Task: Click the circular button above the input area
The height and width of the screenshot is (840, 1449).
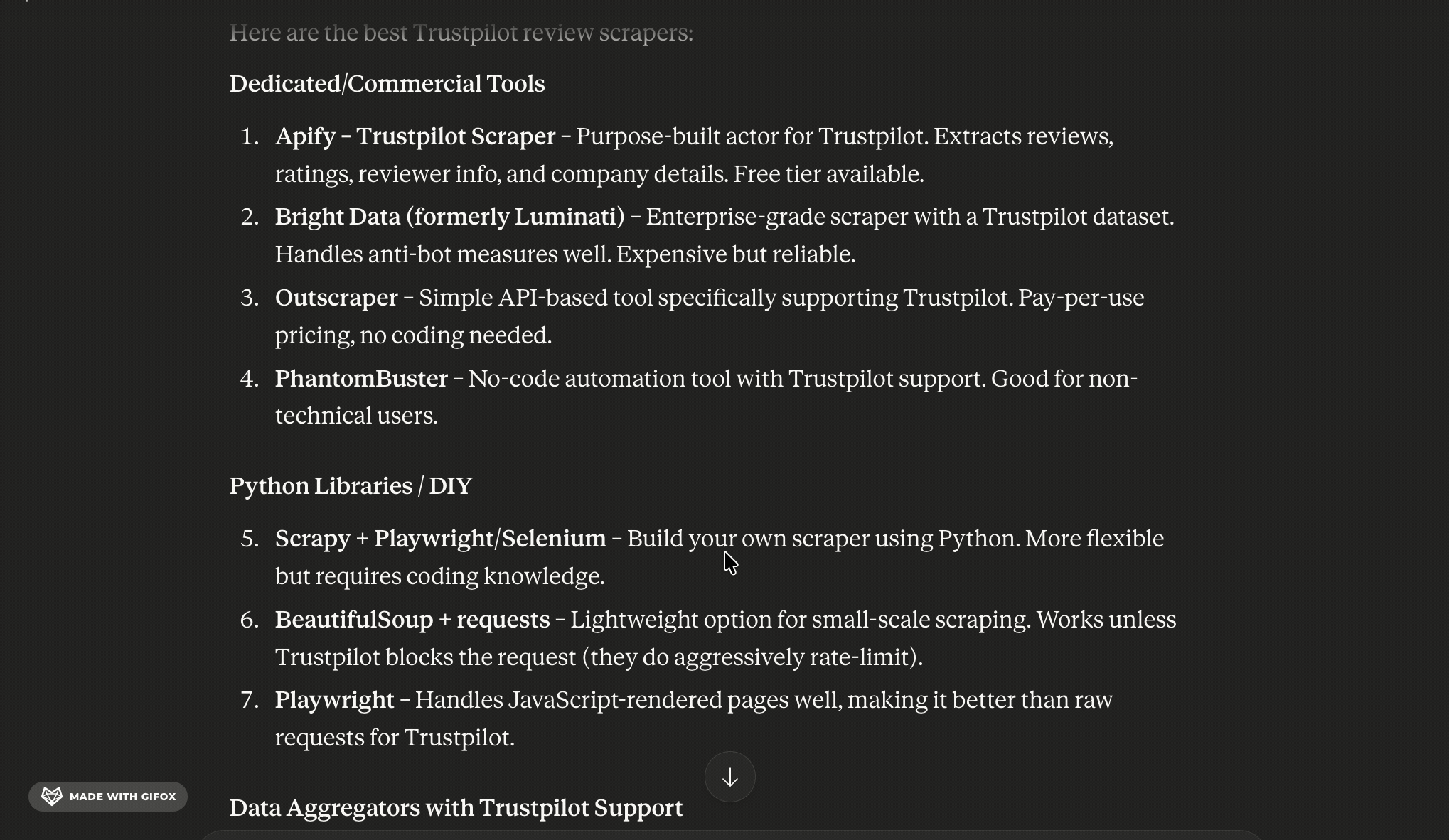Action: point(729,777)
